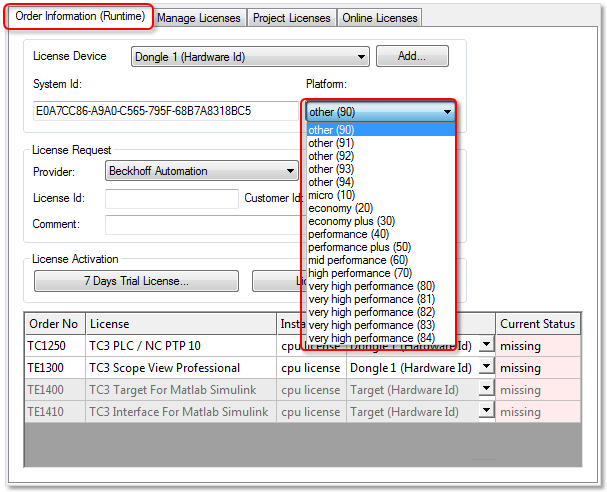Pick very high performance (82)

[x=381, y=312]
